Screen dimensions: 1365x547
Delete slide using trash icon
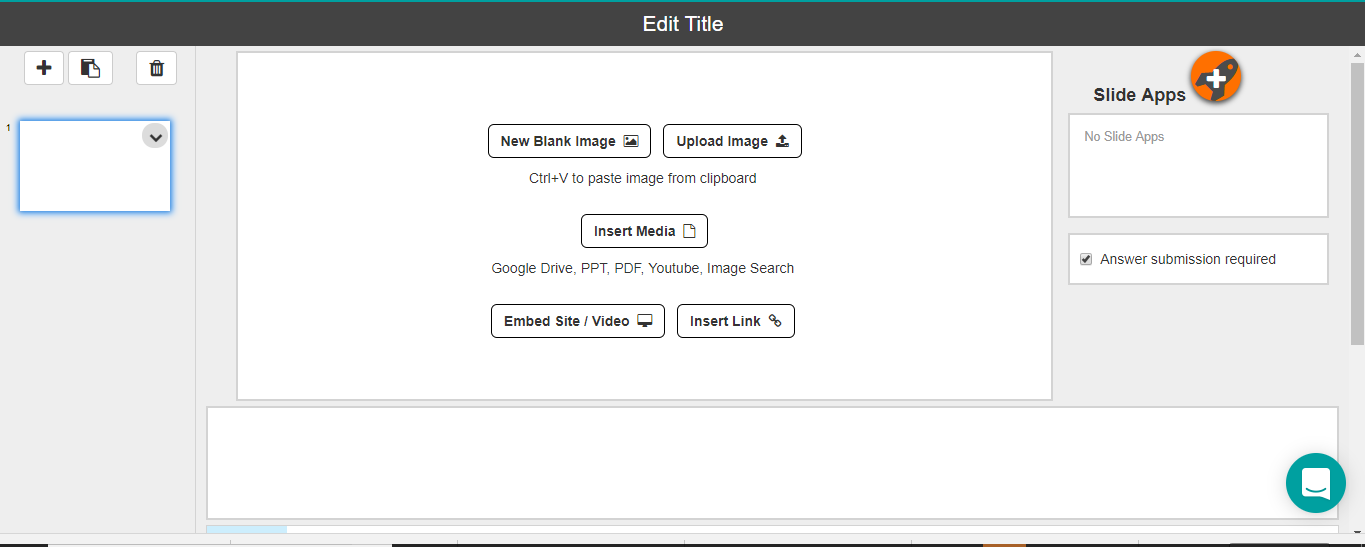click(x=156, y=68)
